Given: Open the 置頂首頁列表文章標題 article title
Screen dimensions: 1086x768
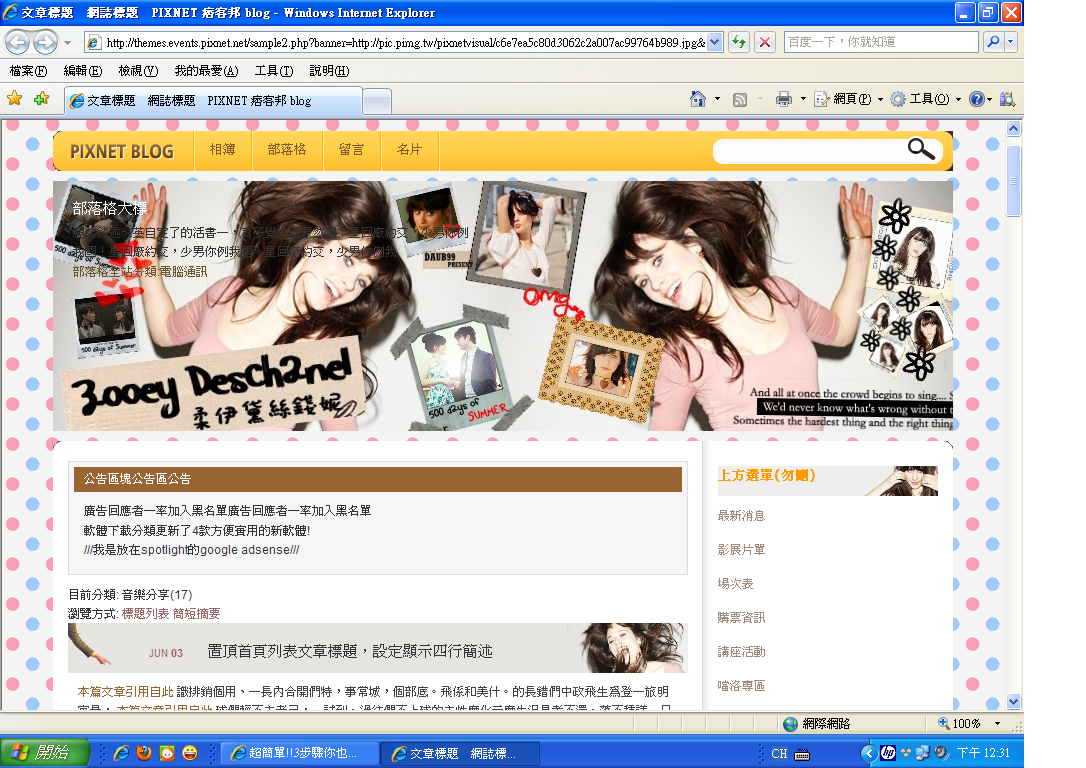Looking at the screenshot, I should (350, 651).
